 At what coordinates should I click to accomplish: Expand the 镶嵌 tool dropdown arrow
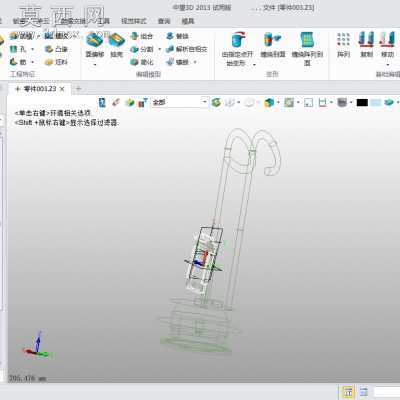tap(195, 62)
